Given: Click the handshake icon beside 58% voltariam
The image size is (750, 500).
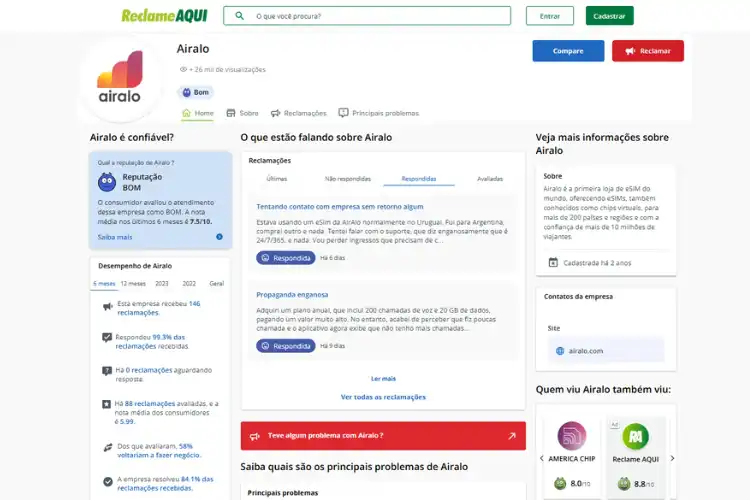Looking at the screenshot, I should [x=108, y=448].
